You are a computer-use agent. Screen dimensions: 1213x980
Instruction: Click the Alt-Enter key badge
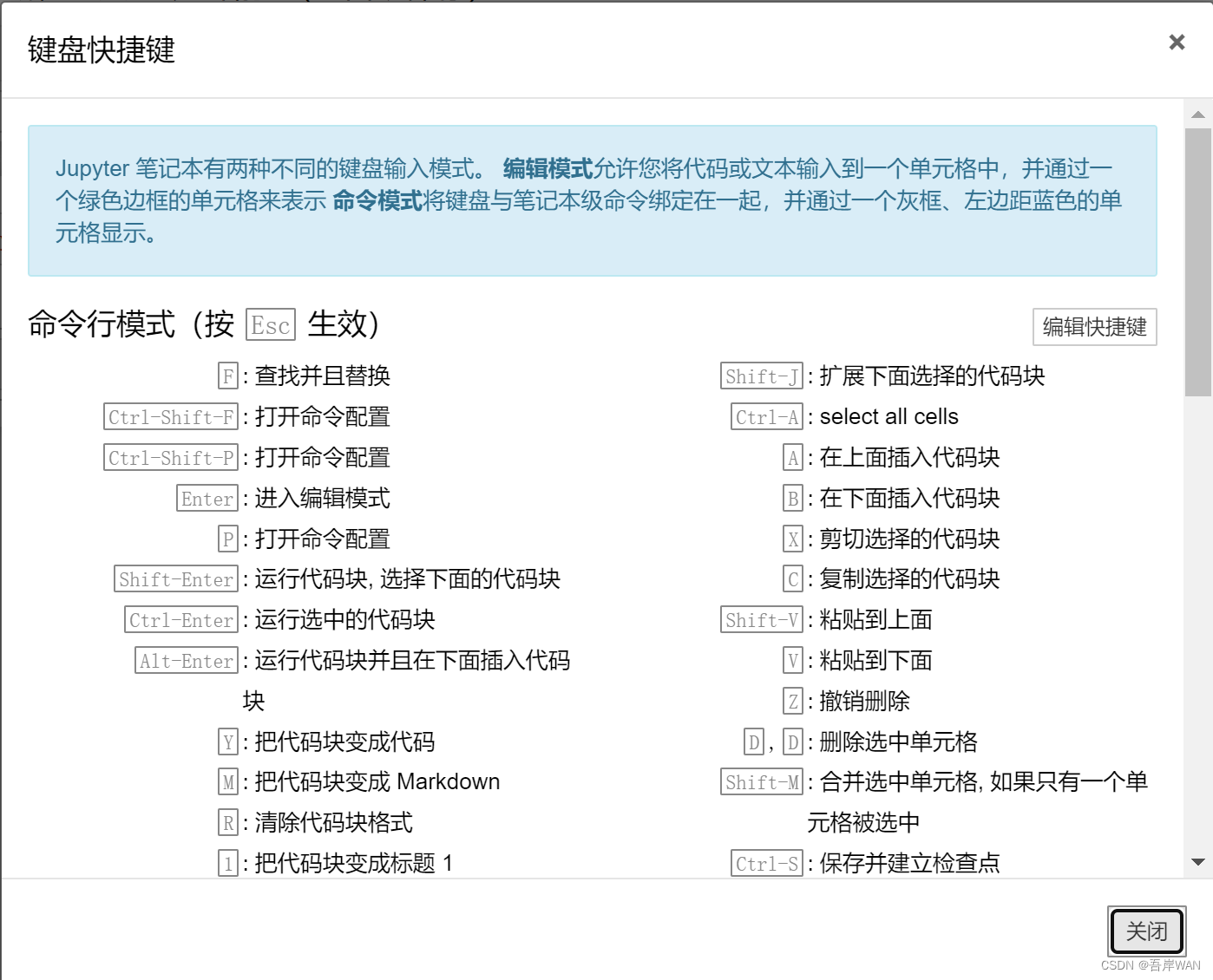pyautogui.click(x=186, y=660)
